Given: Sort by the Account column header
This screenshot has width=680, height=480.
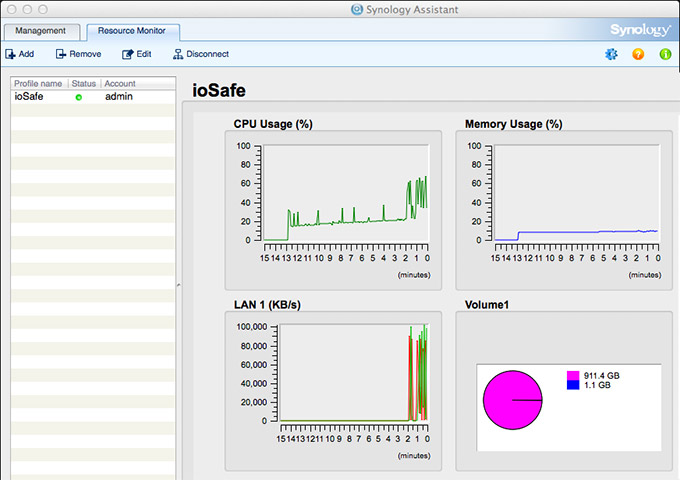Looking at the screenshot, I should click(x=138, y=83).
